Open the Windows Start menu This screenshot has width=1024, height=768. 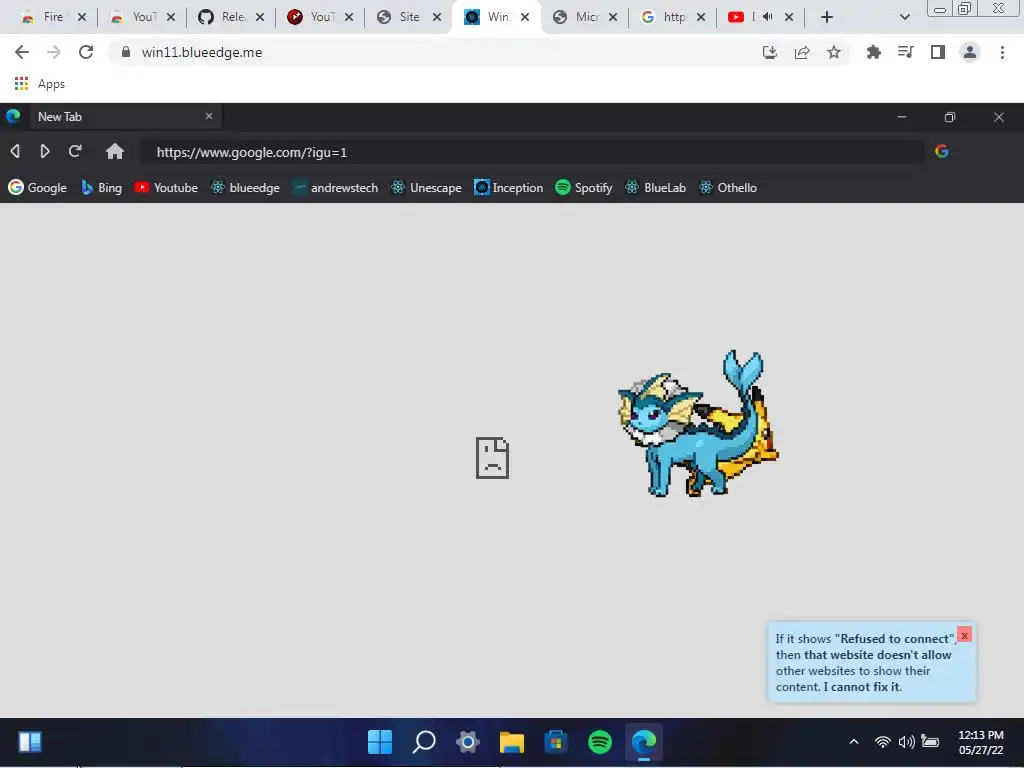380,742
